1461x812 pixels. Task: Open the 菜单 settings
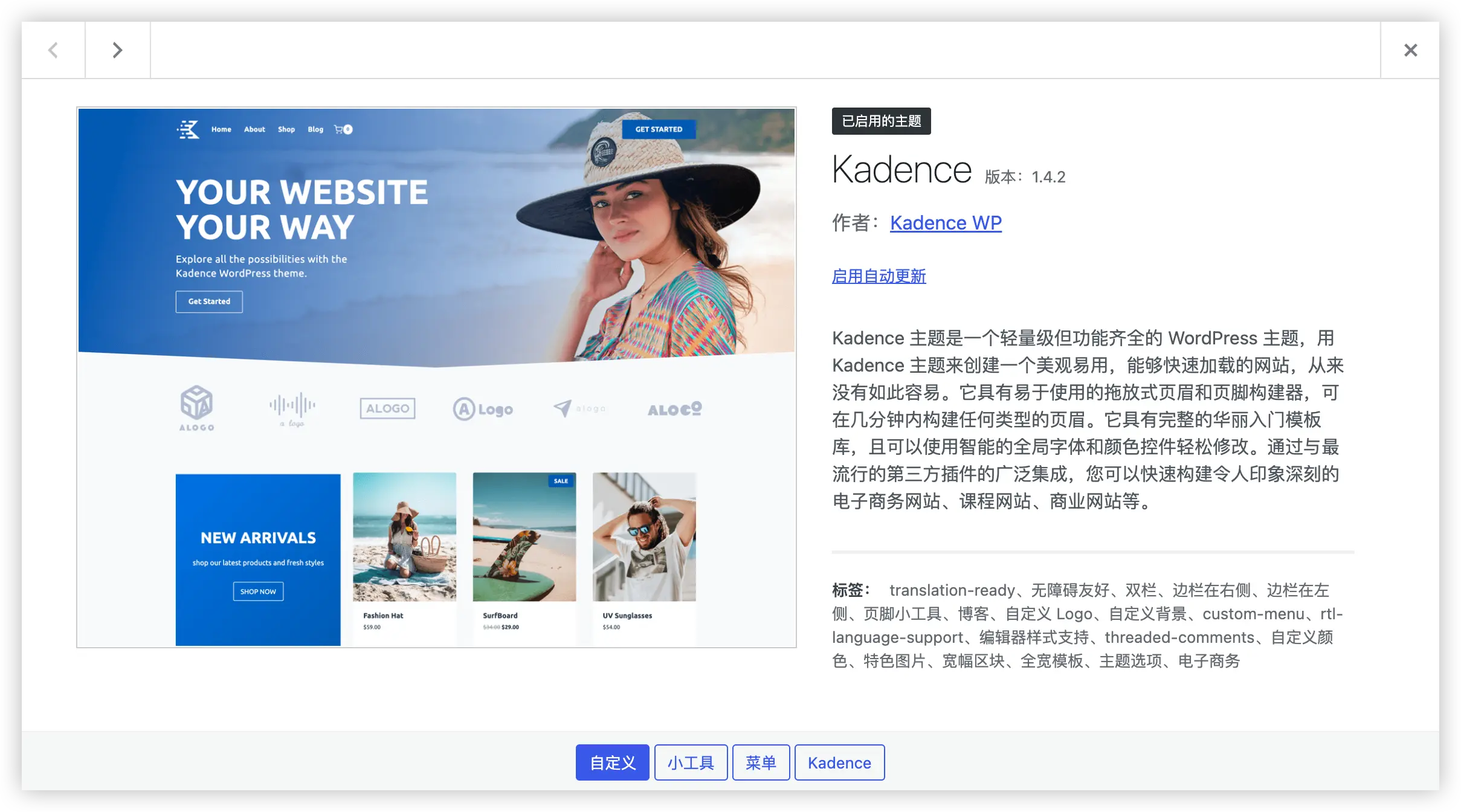[x=761, y=762]
